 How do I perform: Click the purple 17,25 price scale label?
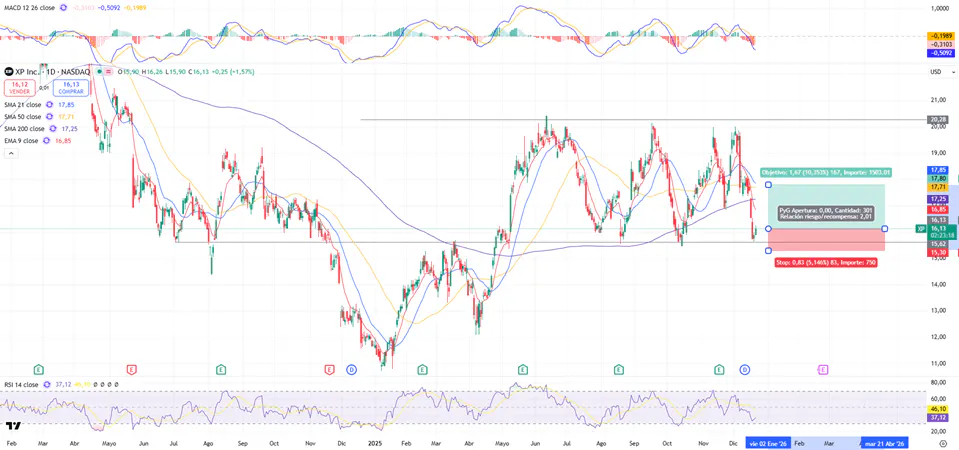pyautogui.click(x=938, y=199)
